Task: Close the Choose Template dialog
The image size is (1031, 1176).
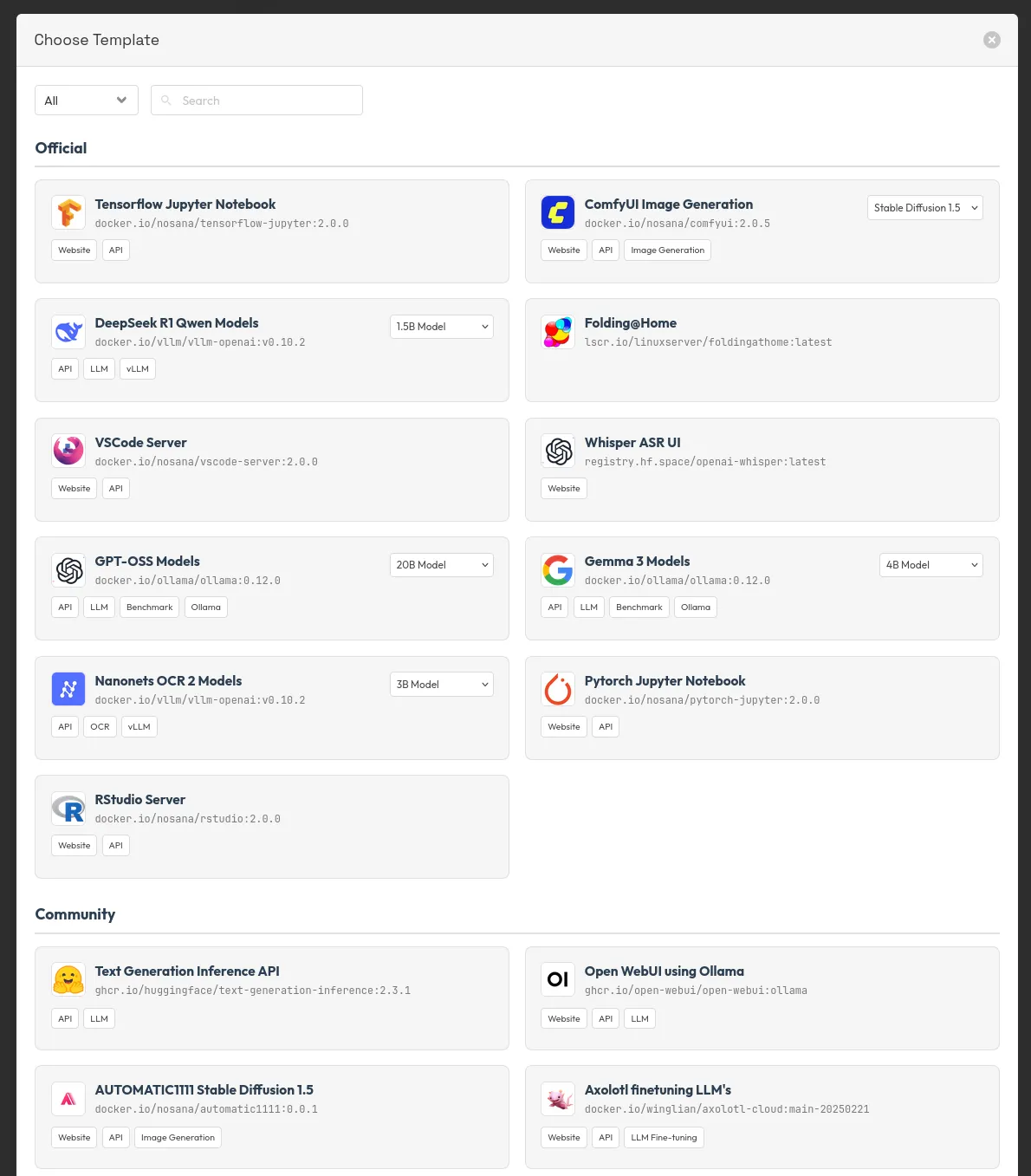Action: (x=992, y=40)
